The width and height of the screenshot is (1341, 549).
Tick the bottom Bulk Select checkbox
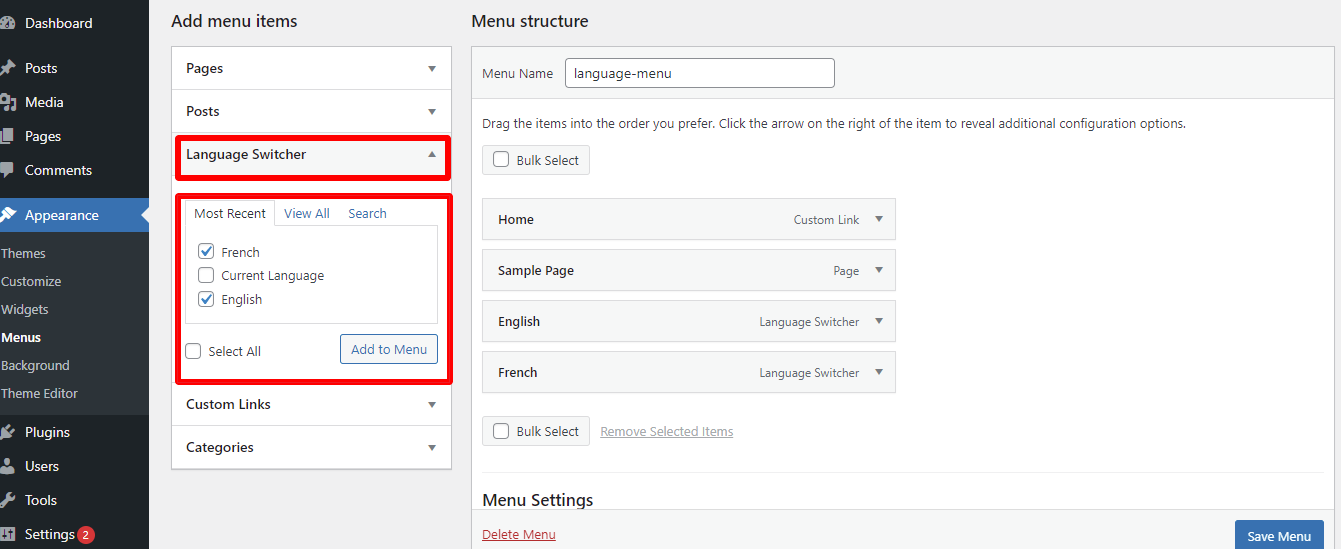[x=501, y=431]
